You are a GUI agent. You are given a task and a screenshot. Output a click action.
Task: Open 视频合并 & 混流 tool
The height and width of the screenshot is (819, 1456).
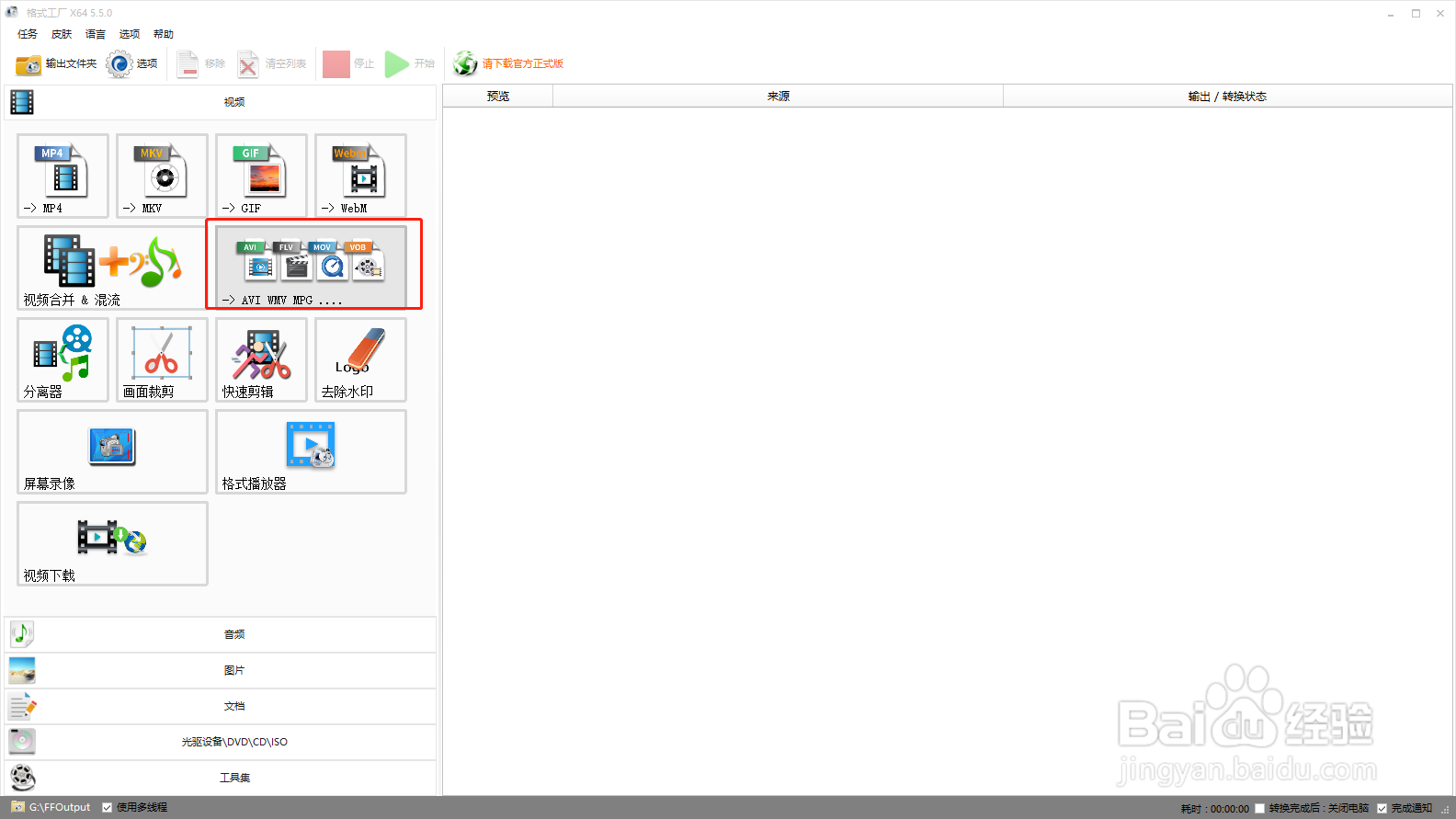pyautogui.click(x=112, y=267)
